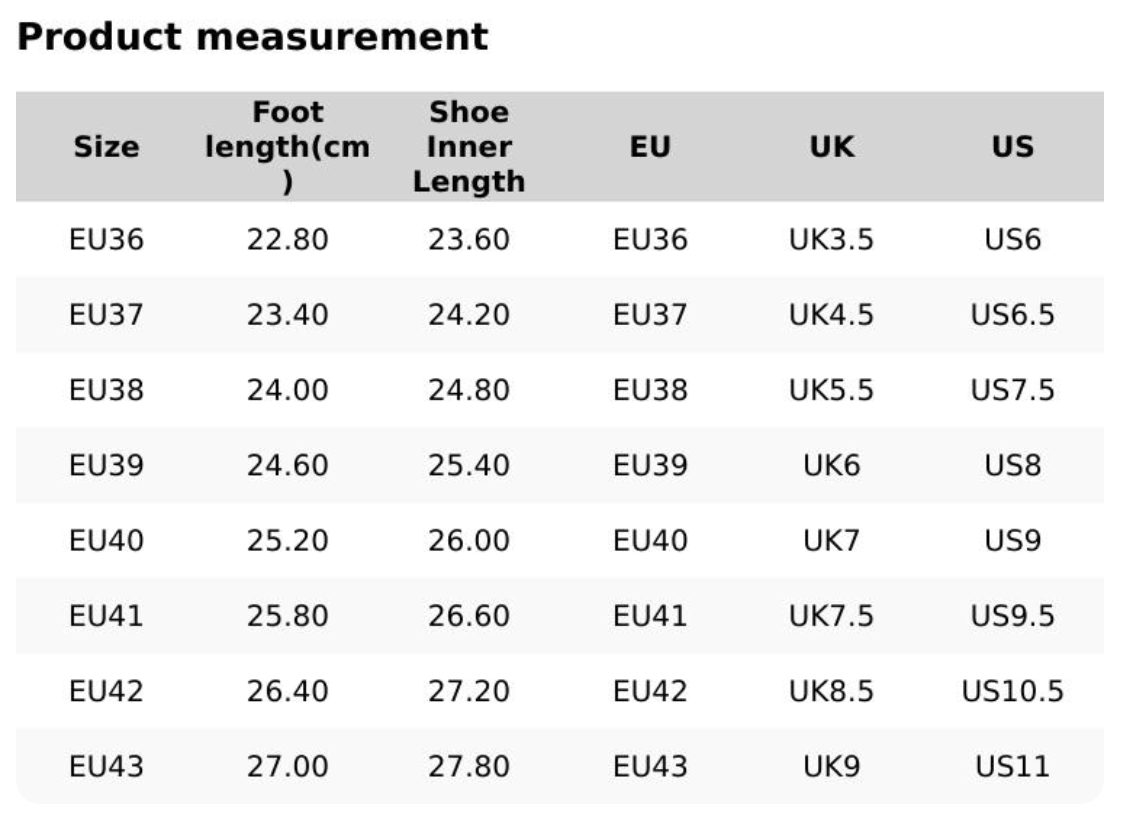1140x826 pixels.
Task: Click the UK6 cell
Action: point(831,466)
